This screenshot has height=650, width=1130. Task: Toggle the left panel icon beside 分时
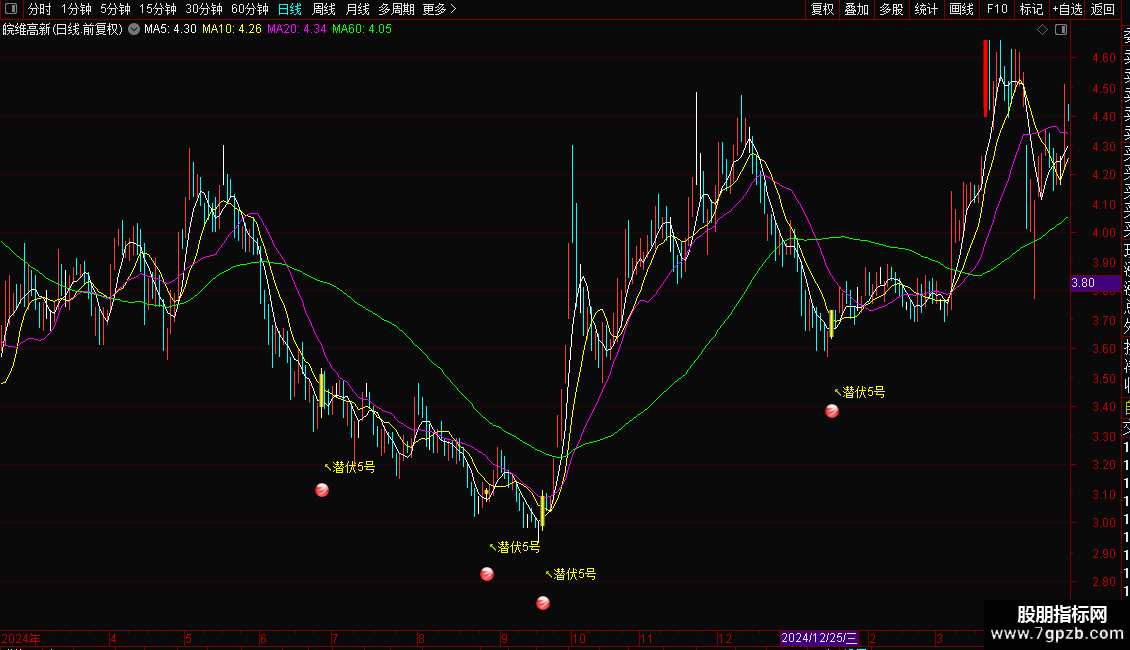coord(11,9)
